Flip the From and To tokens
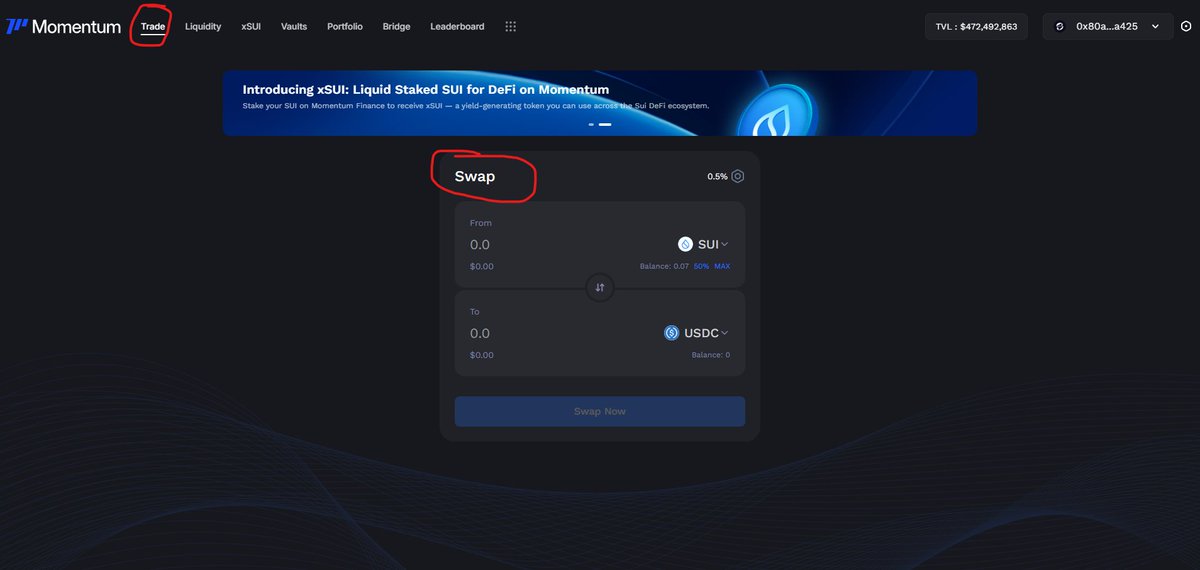 point(600,287)
